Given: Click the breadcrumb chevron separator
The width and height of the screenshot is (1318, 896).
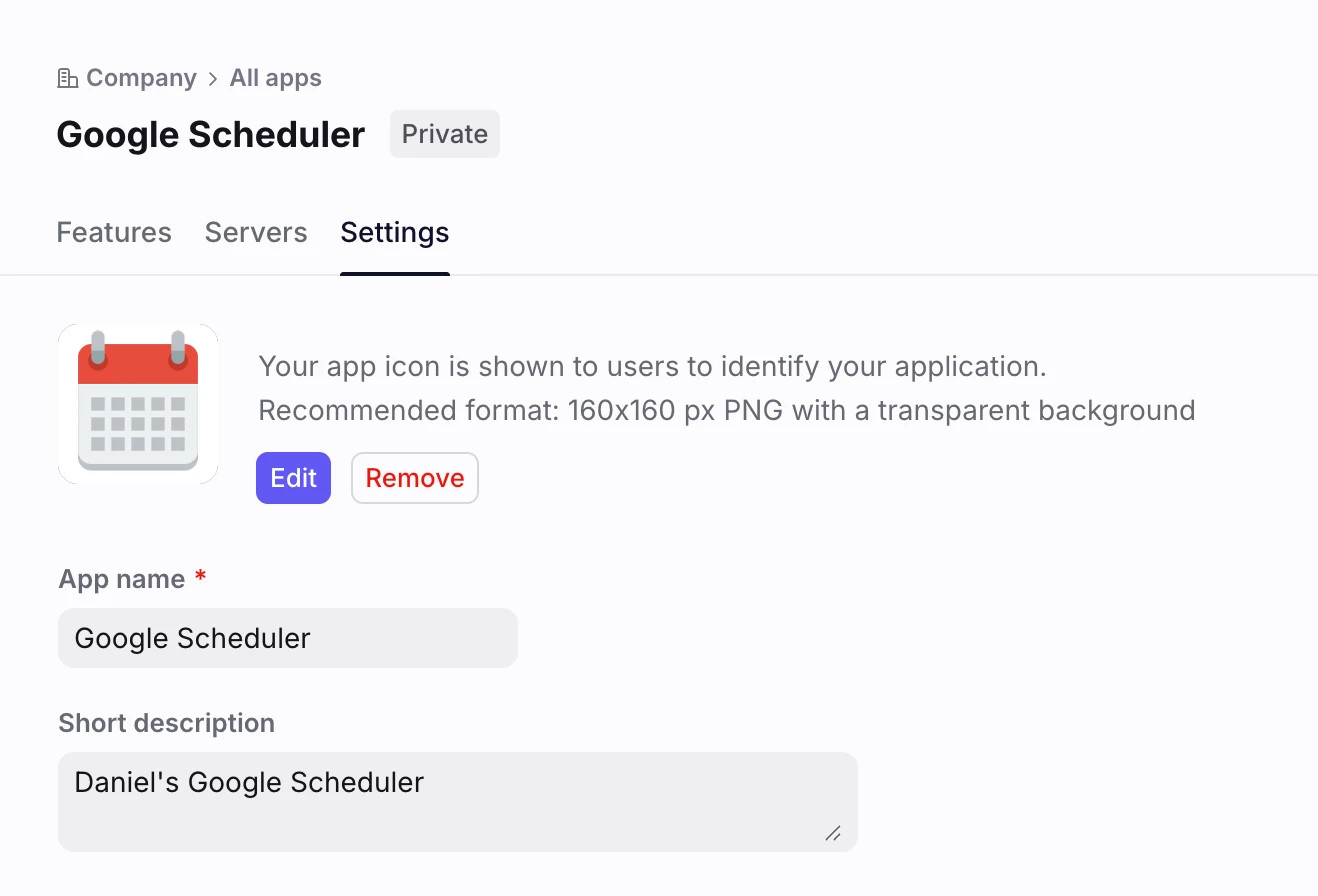Looking at the screenshot, I should [213, 79].
